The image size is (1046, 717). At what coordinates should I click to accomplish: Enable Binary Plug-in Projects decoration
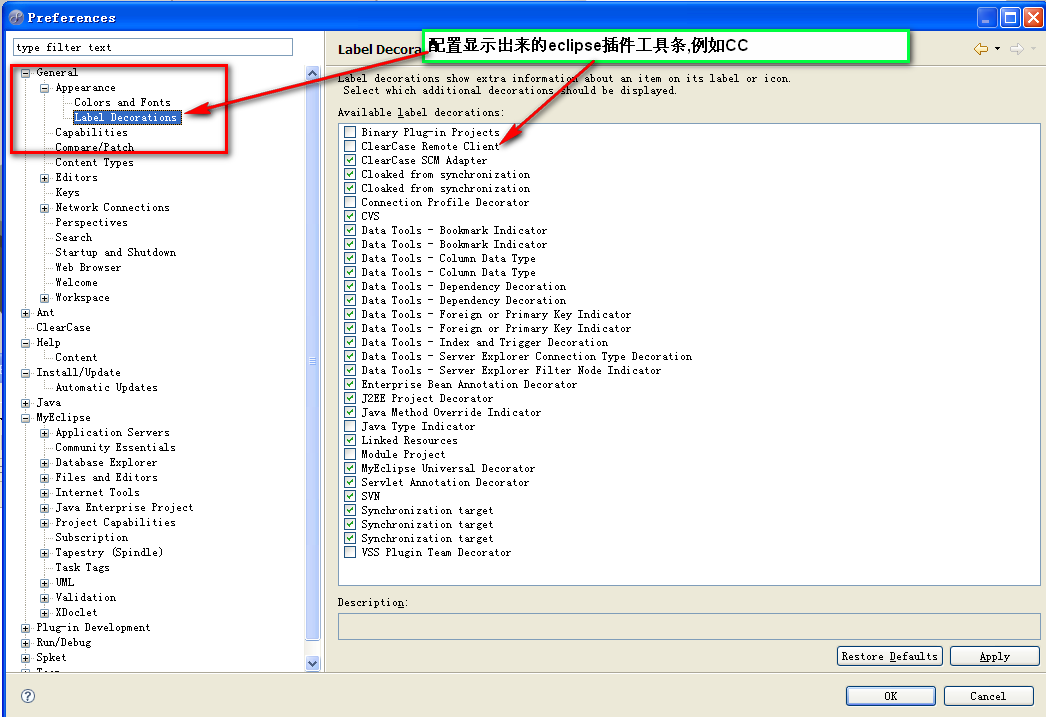tap(350, 132)
